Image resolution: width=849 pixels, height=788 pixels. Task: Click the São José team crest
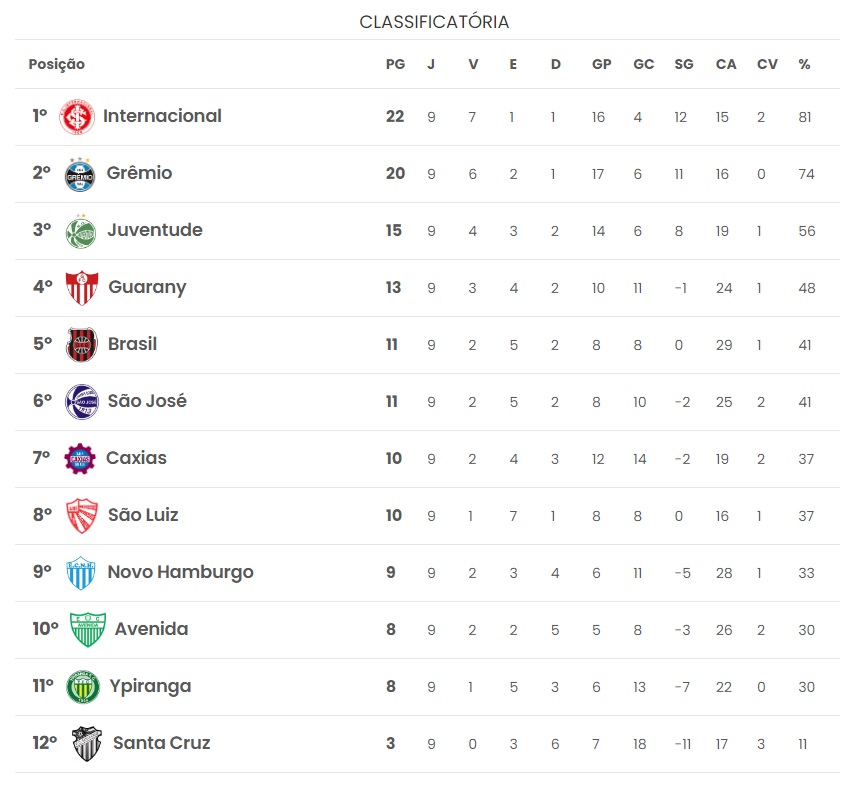(x=82, y=402)
